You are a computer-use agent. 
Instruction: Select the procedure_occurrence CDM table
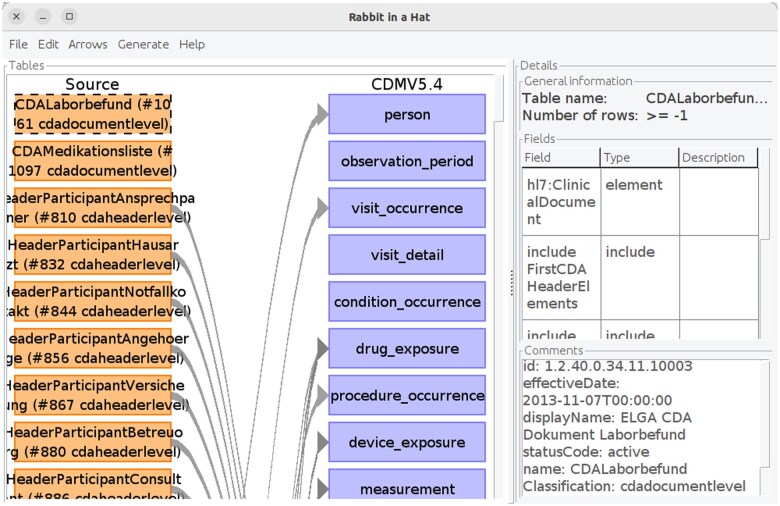[x=407, y=395]
